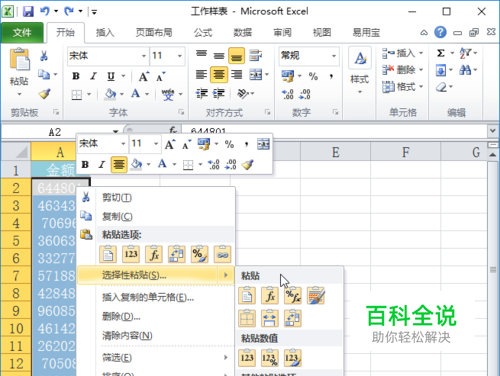Choose 删除(D)... in context menu
This screenshot has height=376, width=500.
pos(157,316)
